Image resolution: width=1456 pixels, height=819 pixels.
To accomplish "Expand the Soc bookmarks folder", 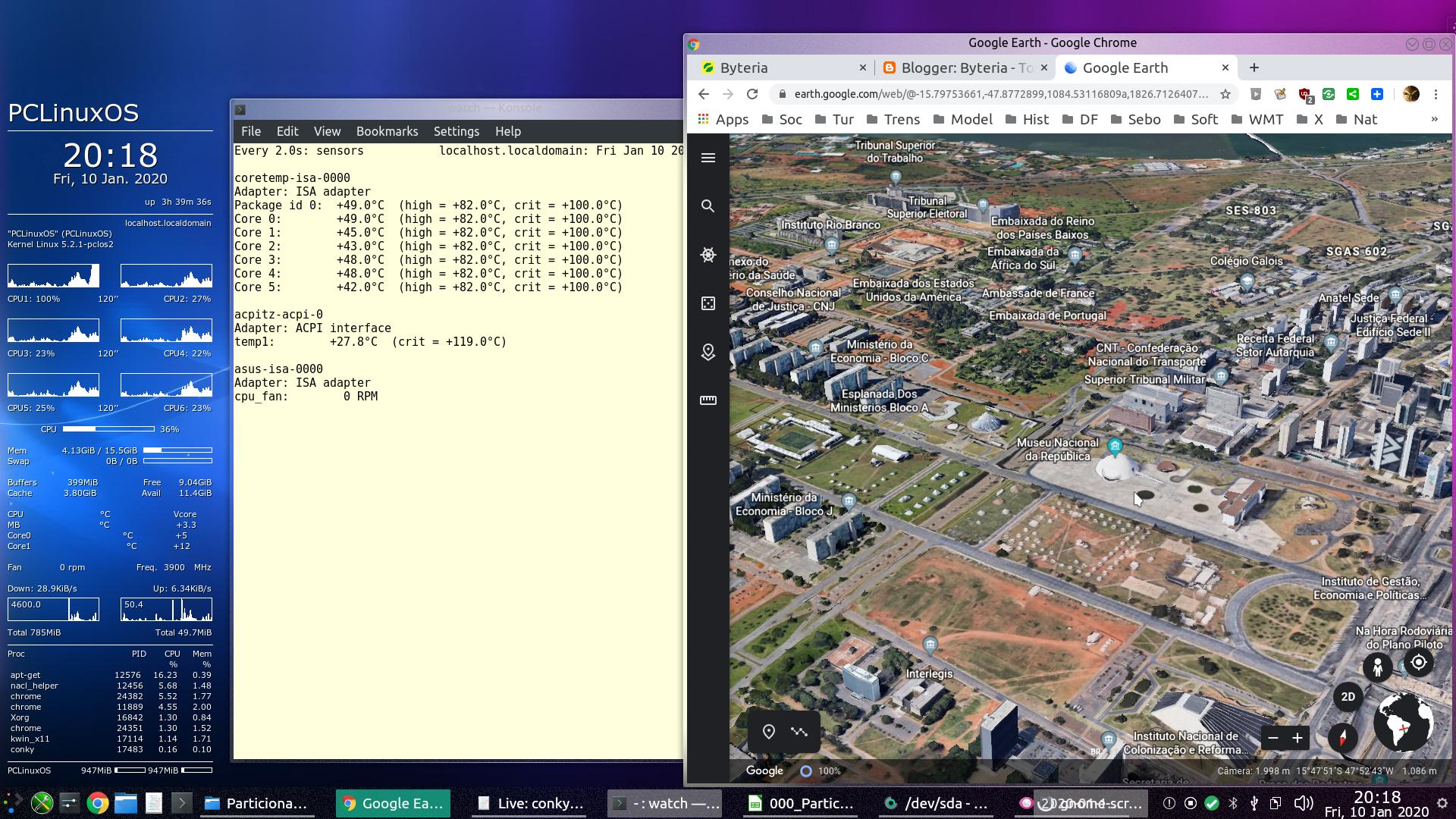I will coord(782,119).
